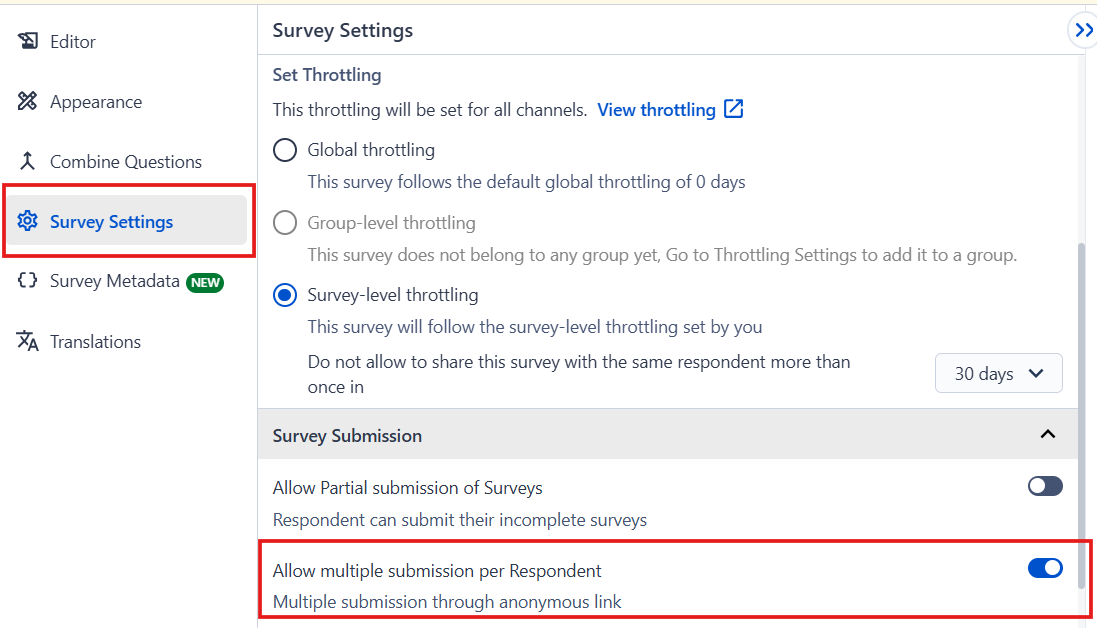The width and height of the screenshot is (1097, 628).
Task: Go to Combine Questions in sidebar
Action: pos(125,161)
